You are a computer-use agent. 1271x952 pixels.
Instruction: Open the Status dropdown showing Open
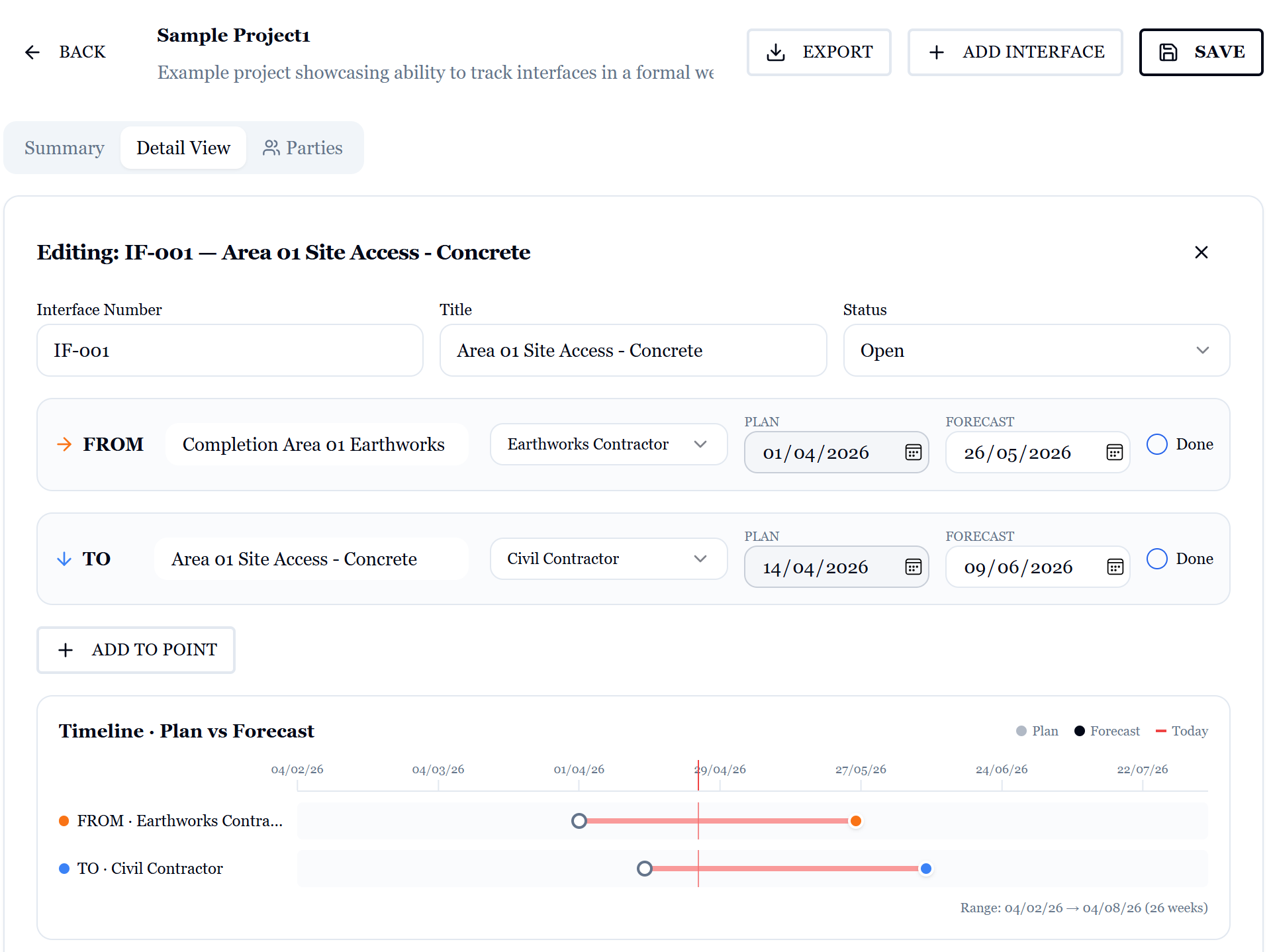[x=1037, y=350]
